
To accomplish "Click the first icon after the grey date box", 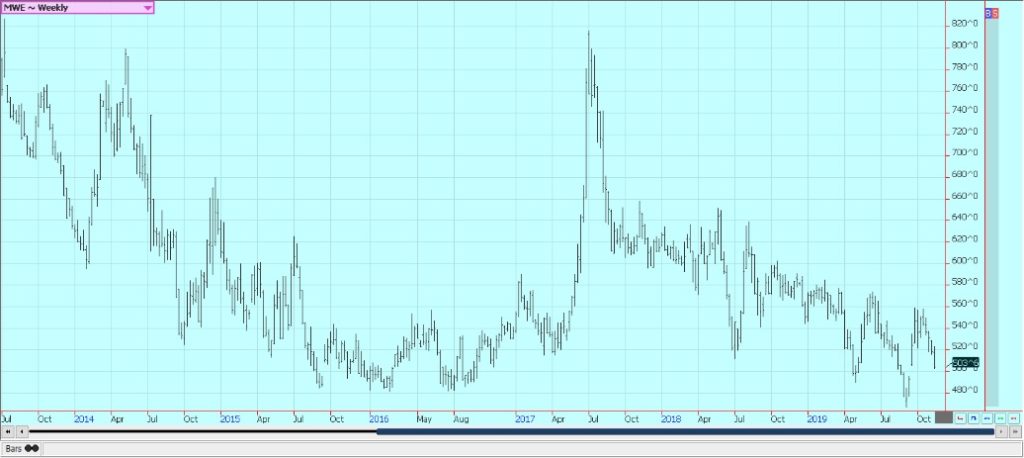I will point(960,418).
